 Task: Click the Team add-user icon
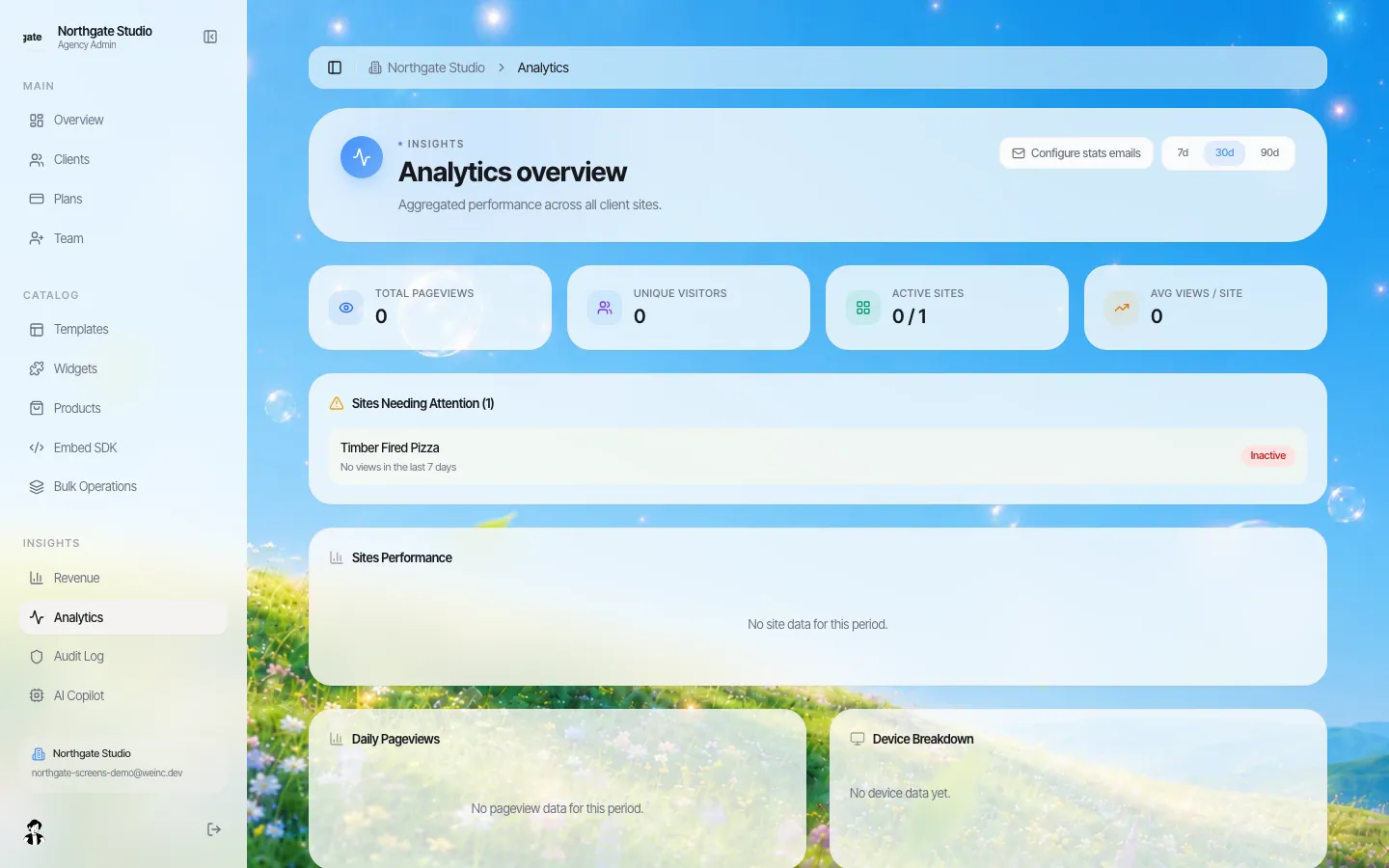pos(37,239)
